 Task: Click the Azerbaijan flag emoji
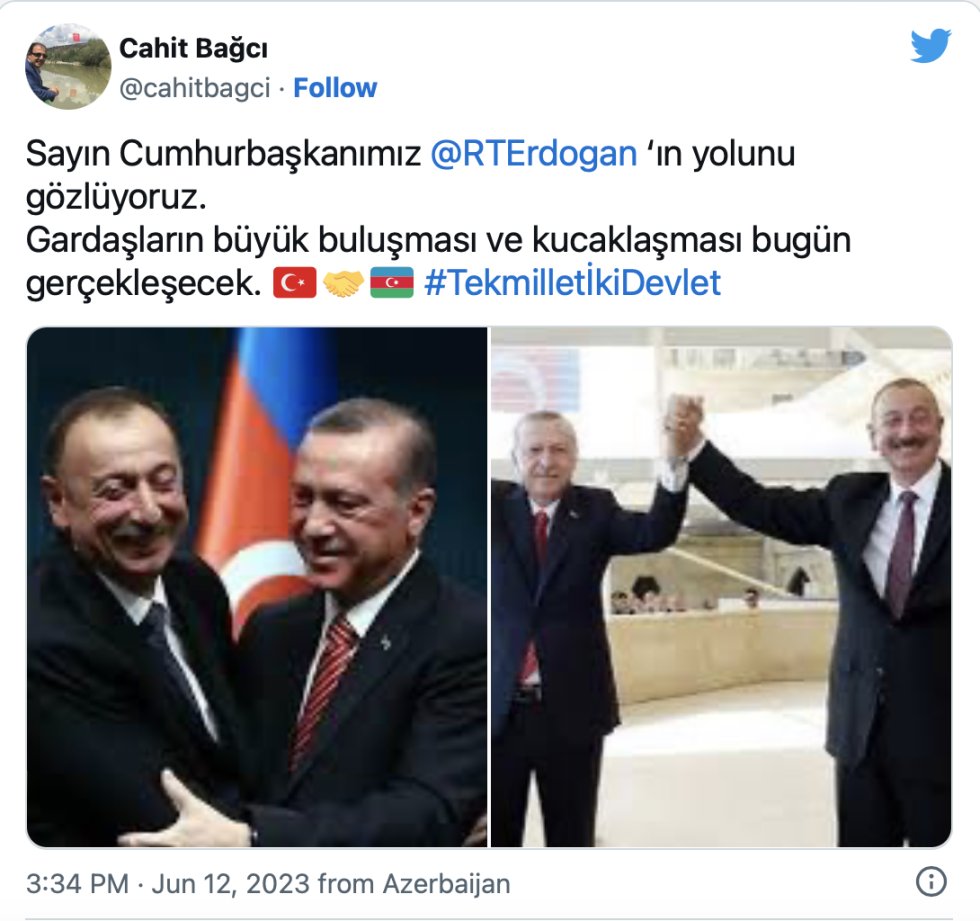[392, 283]
